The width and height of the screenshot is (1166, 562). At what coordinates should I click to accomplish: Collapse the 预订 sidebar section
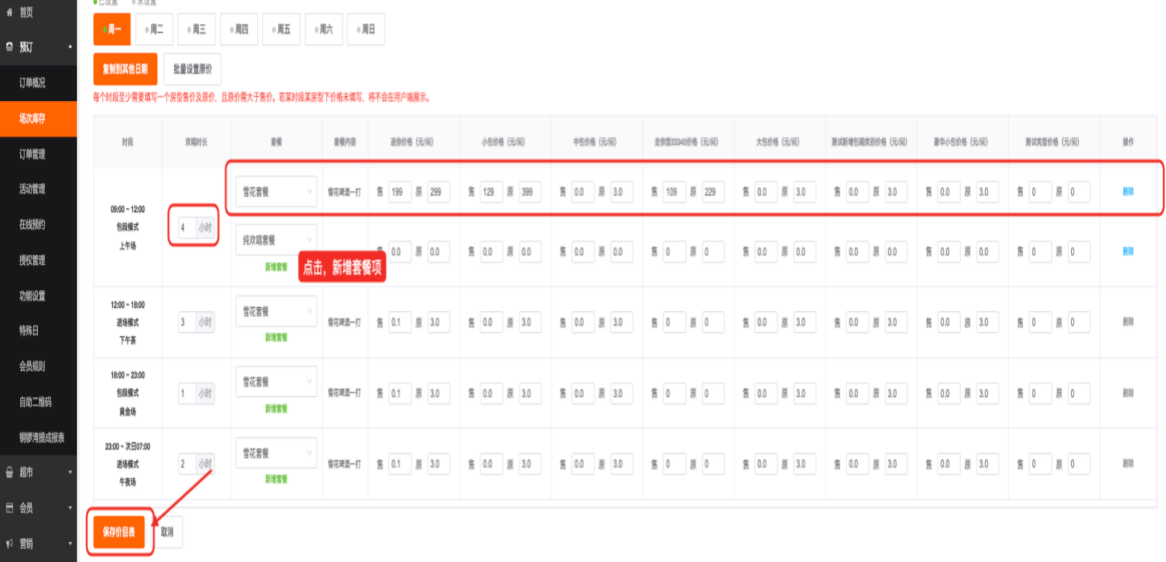[x=69, y=47]
